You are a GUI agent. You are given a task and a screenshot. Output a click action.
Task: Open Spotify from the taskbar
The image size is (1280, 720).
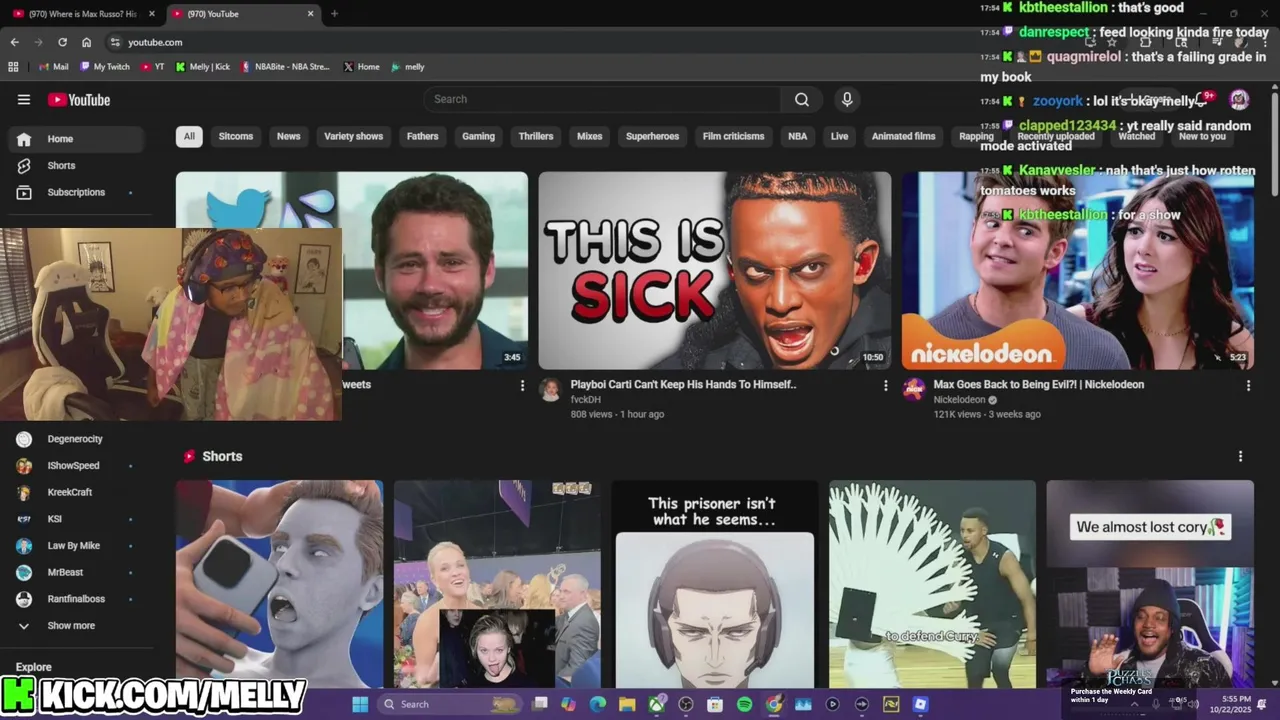pos(744,704)
